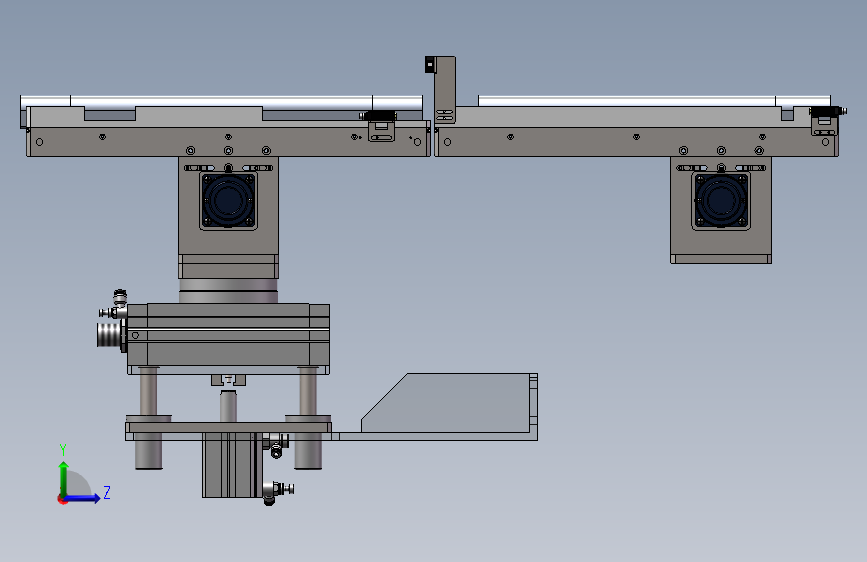867x562 pixels.
Task: Select the white top rail strip on the left conveyor
Action: (221, 101)
